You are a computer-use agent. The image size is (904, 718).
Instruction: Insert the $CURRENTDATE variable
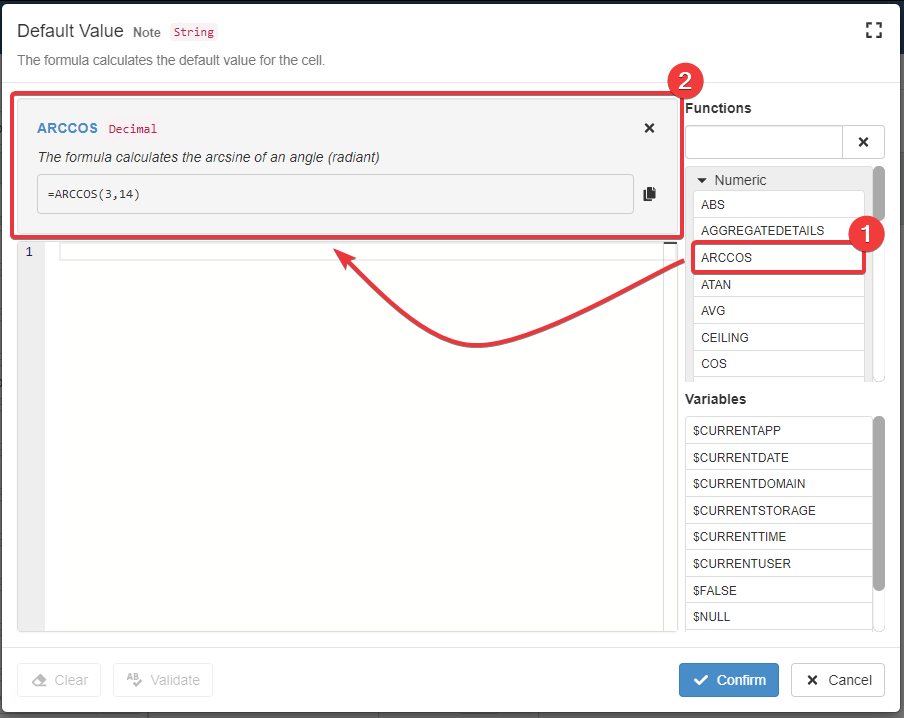pyautogui.click(x=776, y=457)
